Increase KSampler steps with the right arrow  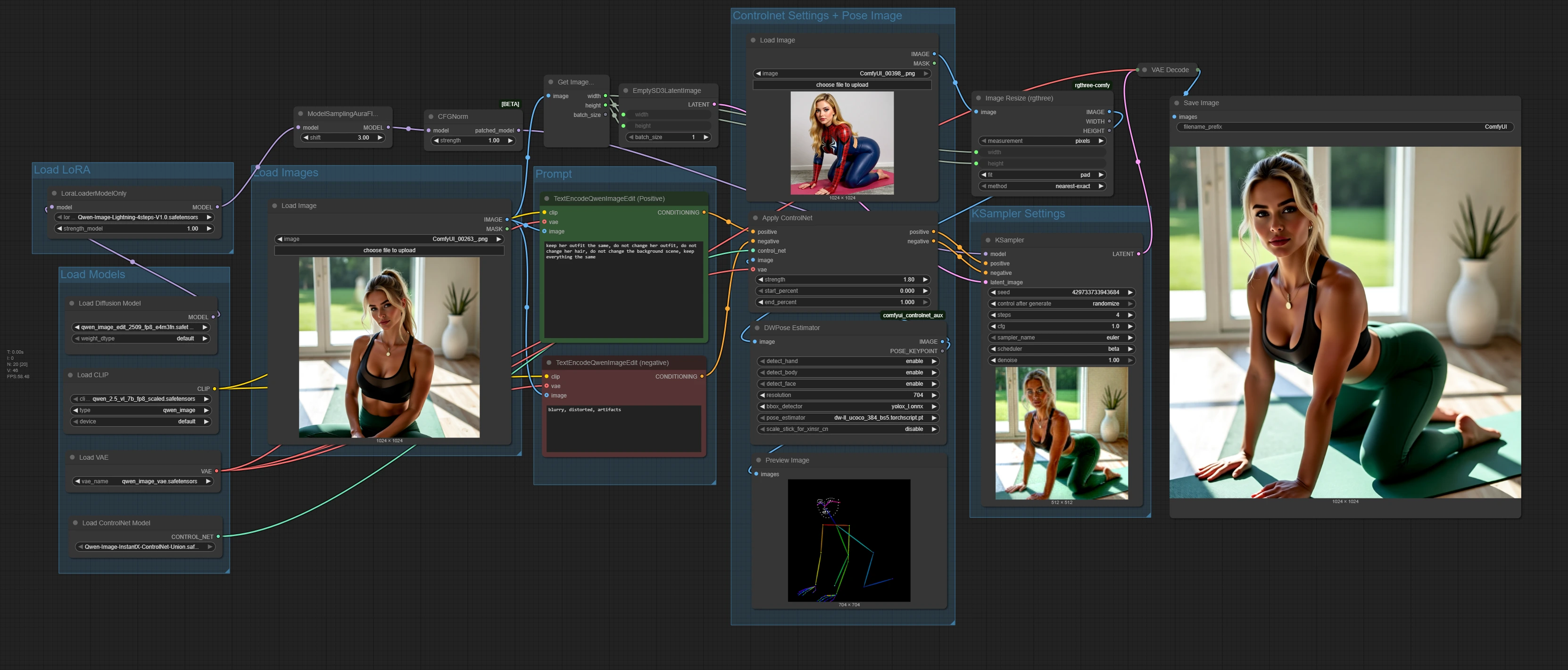click(x=1130, y=315)
